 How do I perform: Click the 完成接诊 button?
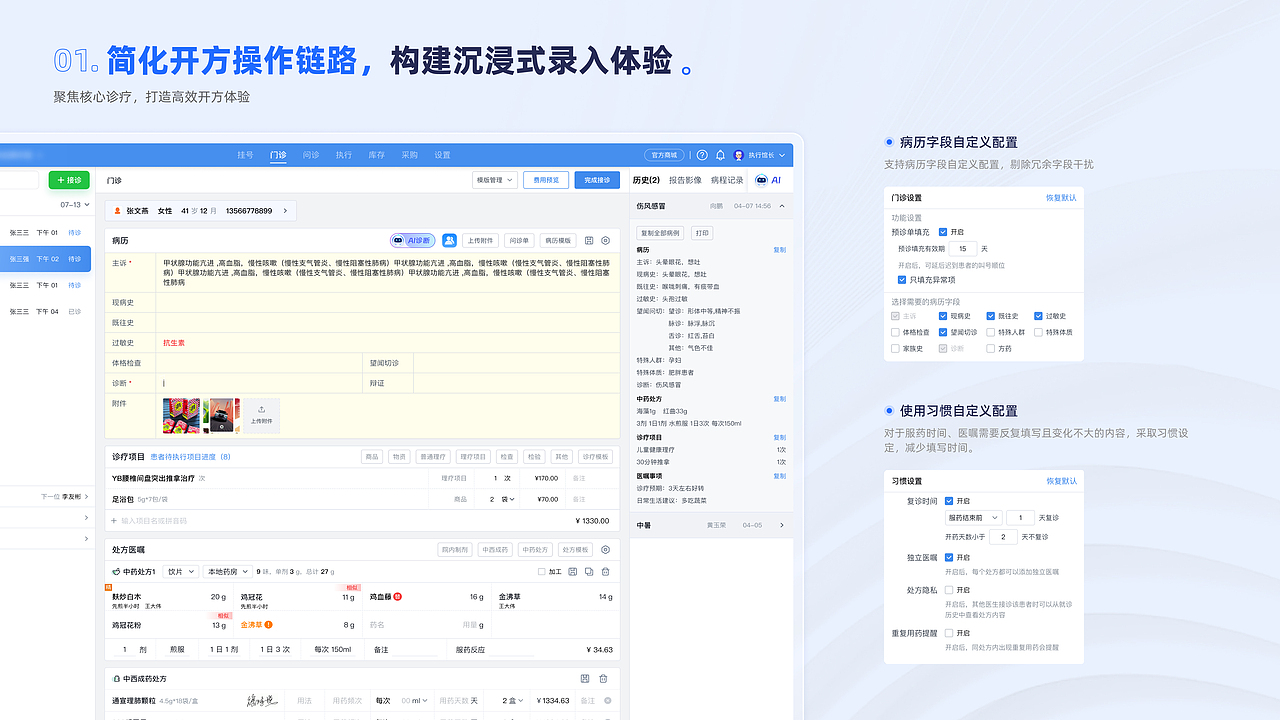click(596, 180)
